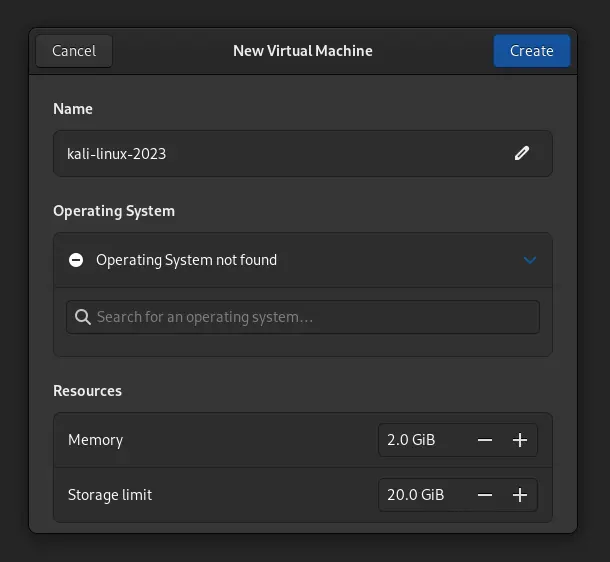Increase Storage limit with the plus button
The height and width of the screenshot is (562, 610).
click(520, 495)
